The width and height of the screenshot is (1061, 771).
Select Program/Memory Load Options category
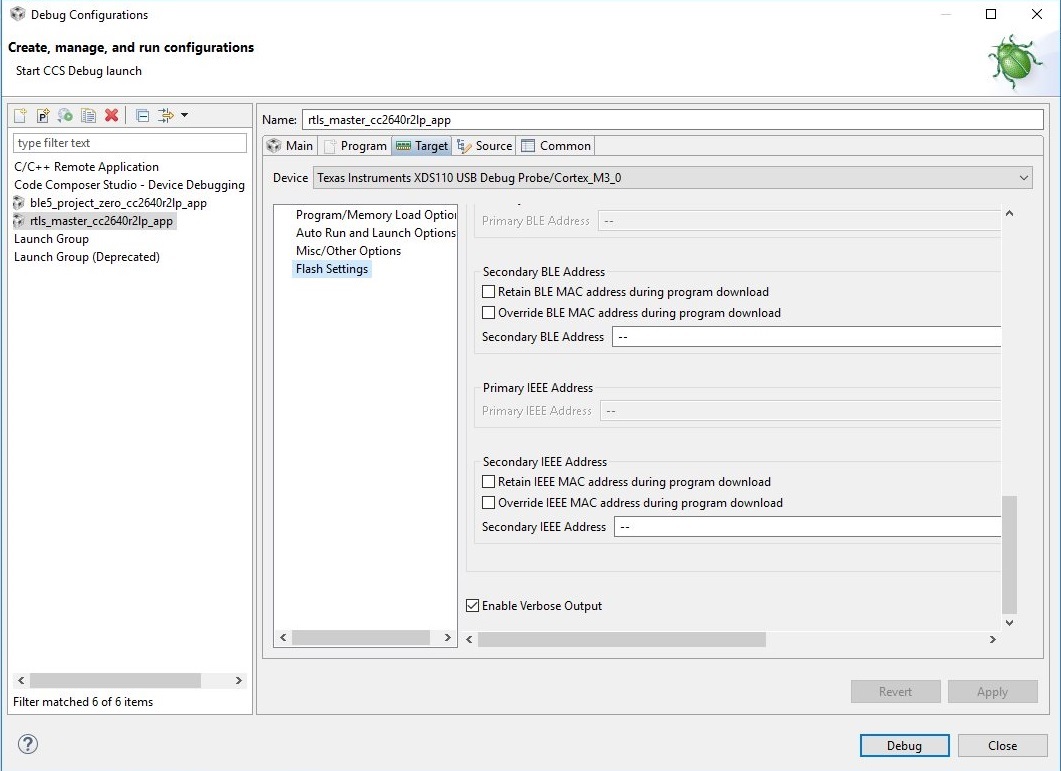click(x=376, y=215)
